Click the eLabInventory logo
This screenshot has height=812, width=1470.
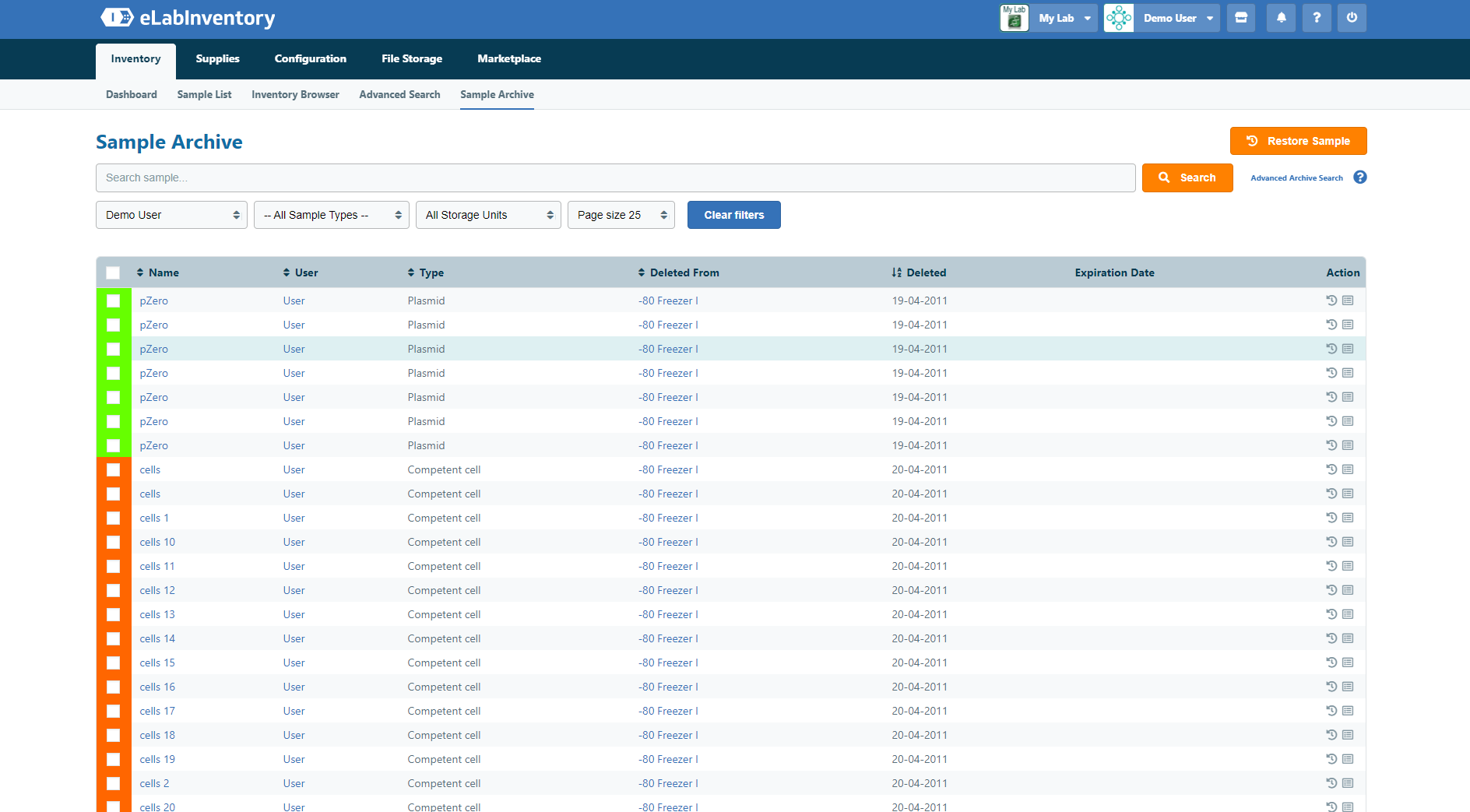point(188,18)
